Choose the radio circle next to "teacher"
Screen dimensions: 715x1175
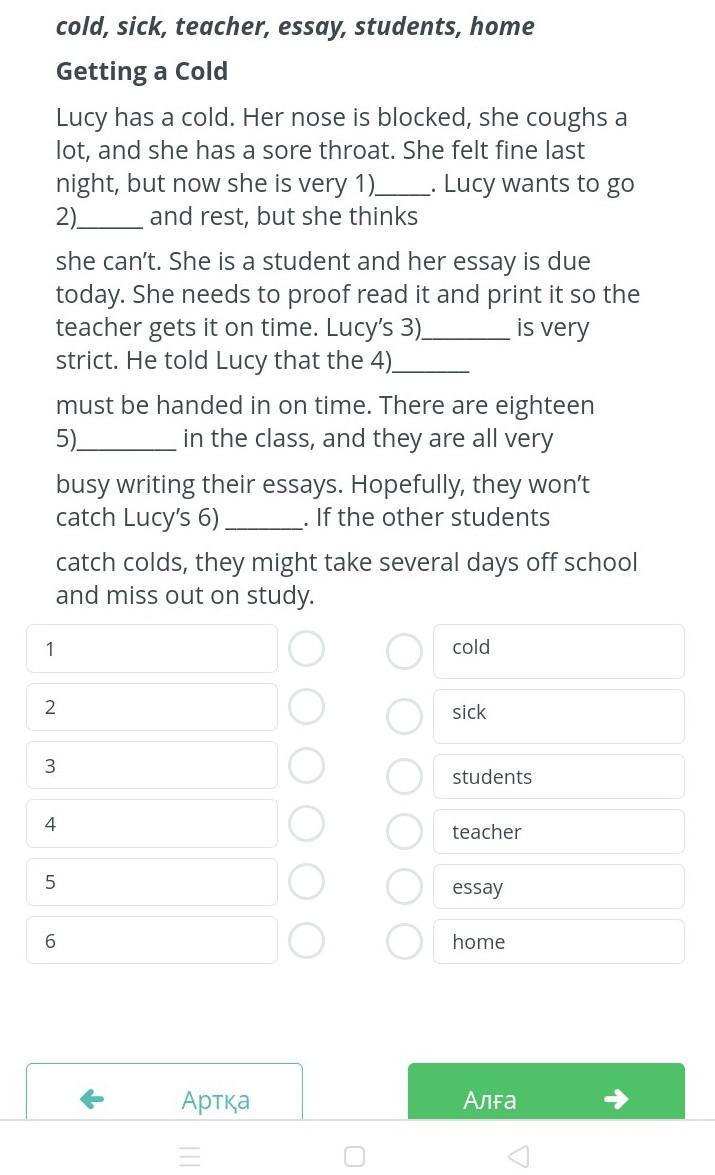[x=404, y=831]
